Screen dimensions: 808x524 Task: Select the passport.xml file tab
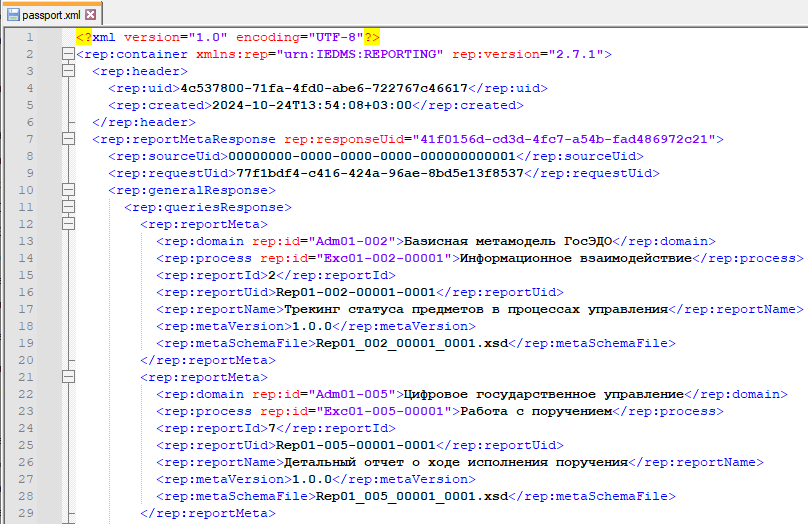51,14
